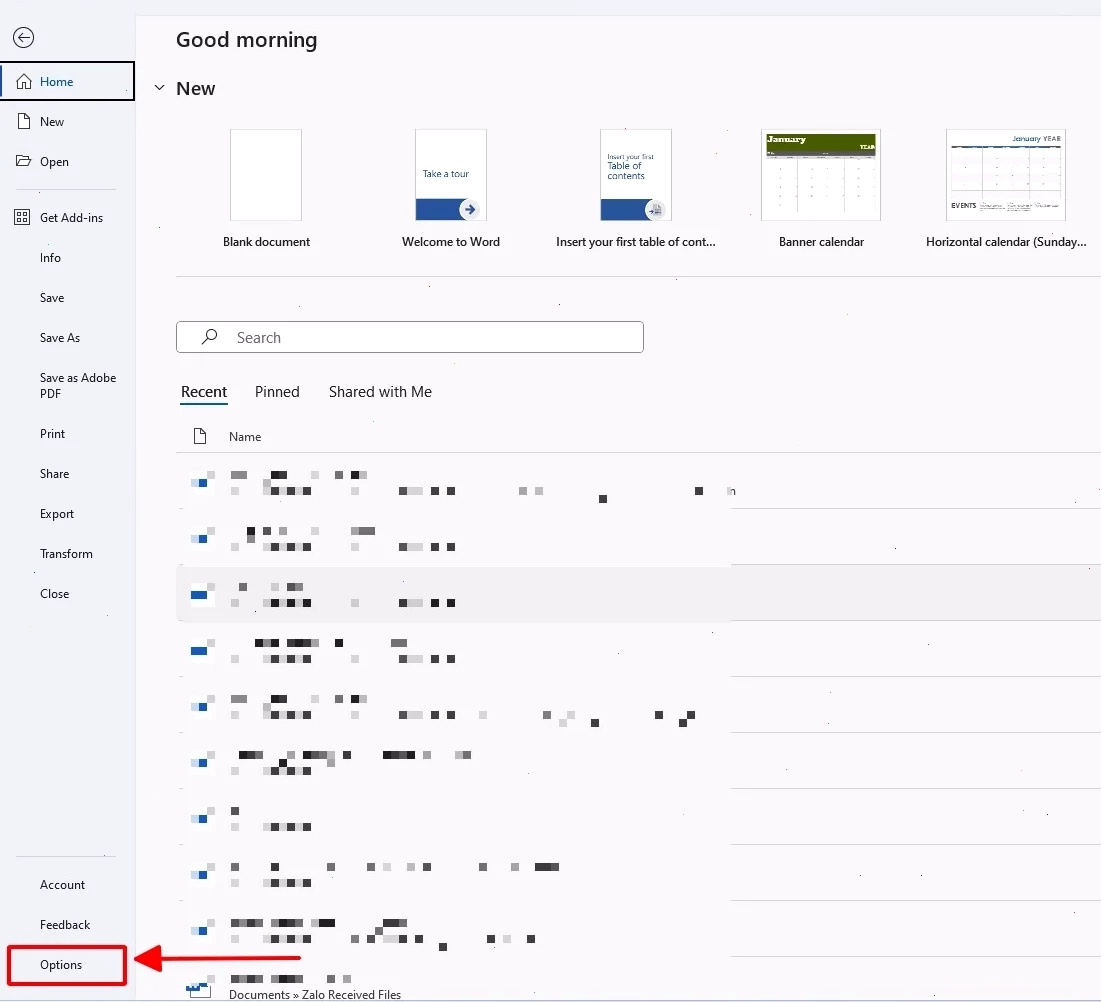The height and width of the screenshot is (1002, 1101).
Task: Click the New document page icon
Action: [23, 121]
